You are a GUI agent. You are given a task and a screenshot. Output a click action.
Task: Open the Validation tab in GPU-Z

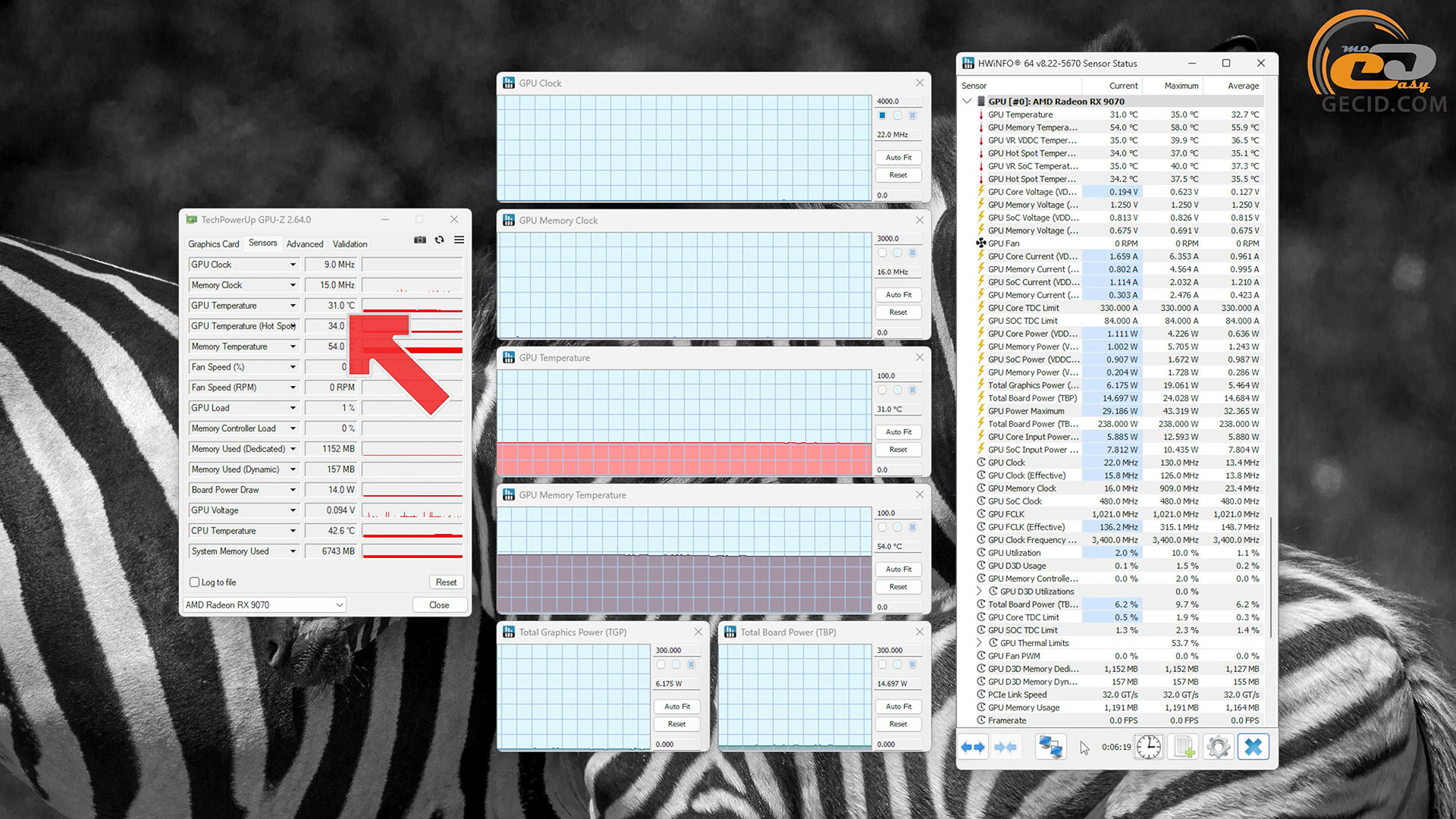tap(350, 244)
